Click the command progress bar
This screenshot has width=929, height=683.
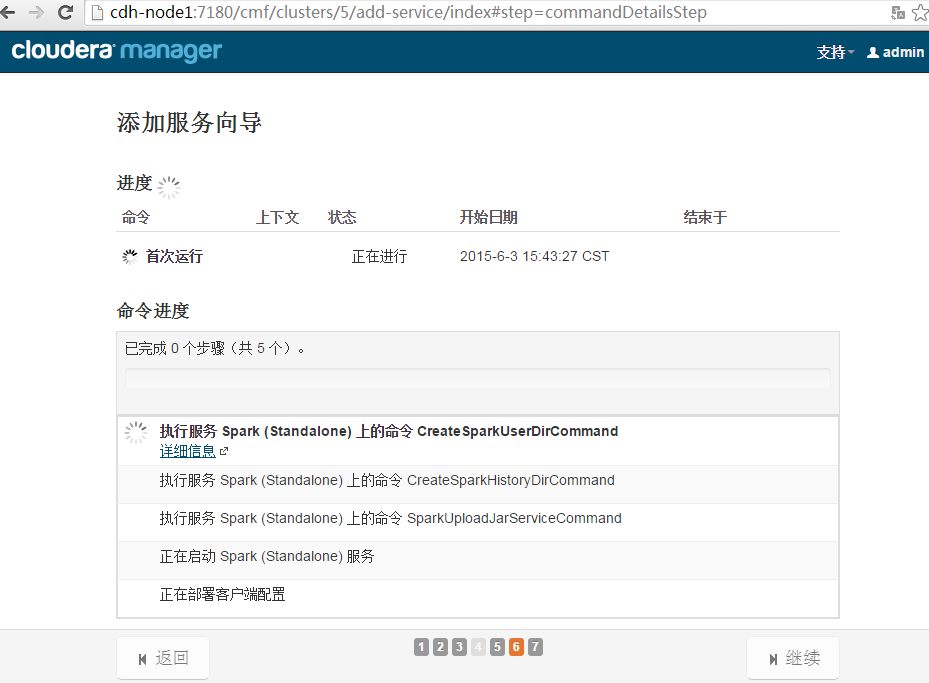(478, 378)
